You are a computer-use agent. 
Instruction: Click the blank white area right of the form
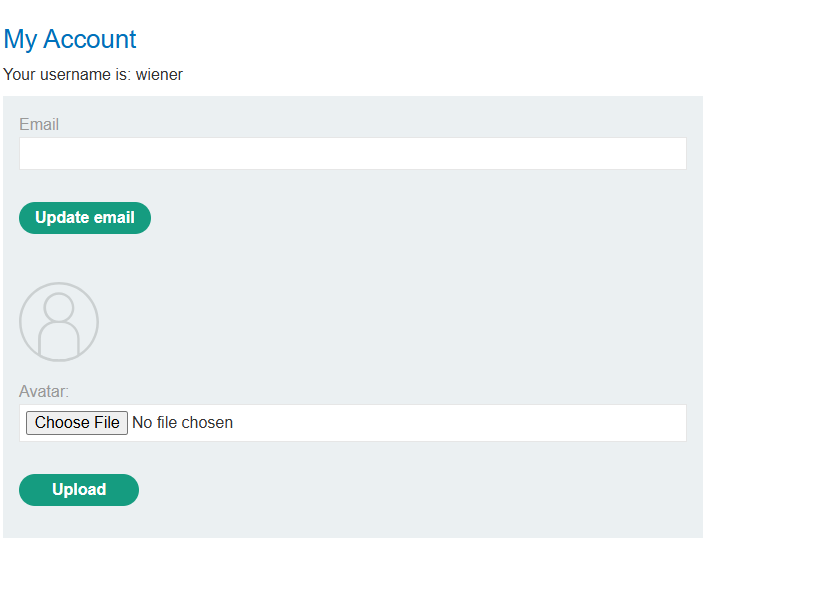pos(769,294)
